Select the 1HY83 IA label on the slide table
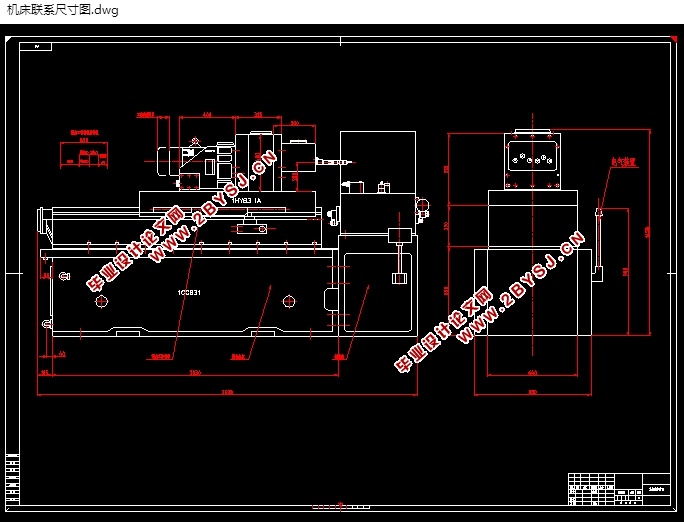The width and height of the screenshot is (684, 522). click(246, 201)
